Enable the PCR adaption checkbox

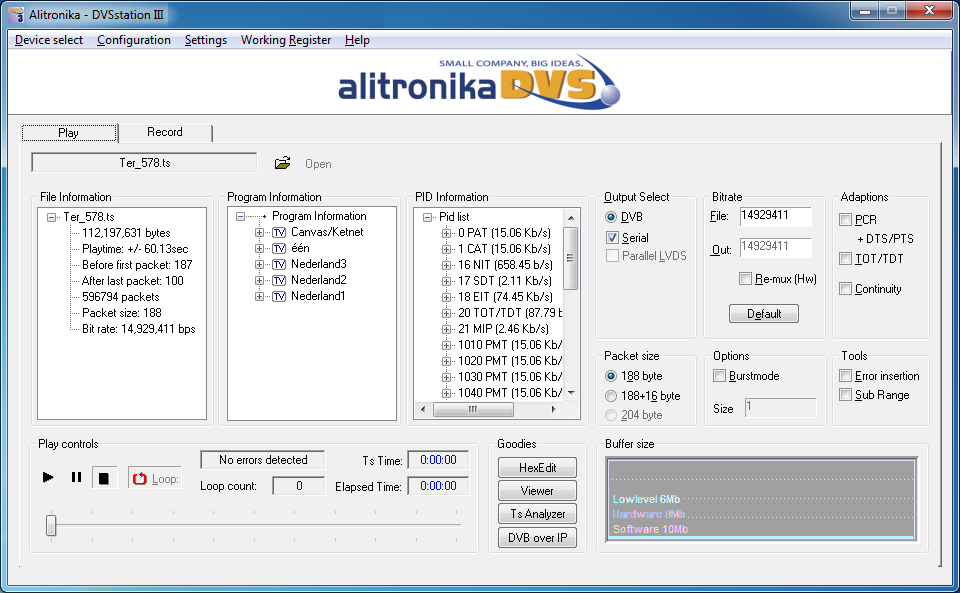tap(846, 220)
